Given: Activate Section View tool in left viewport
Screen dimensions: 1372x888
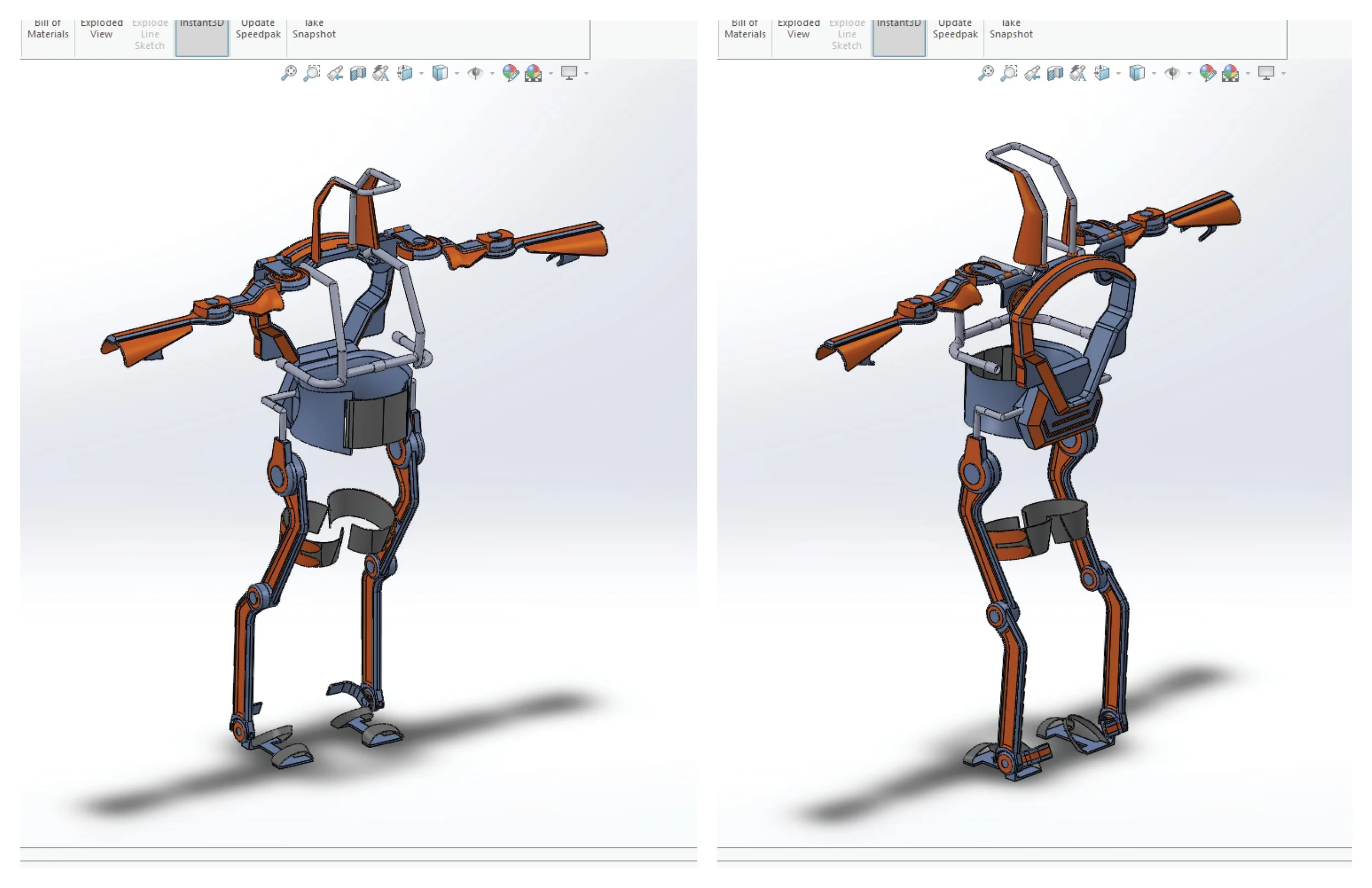Looking at the screenshot, I should [x=358, y=72].
